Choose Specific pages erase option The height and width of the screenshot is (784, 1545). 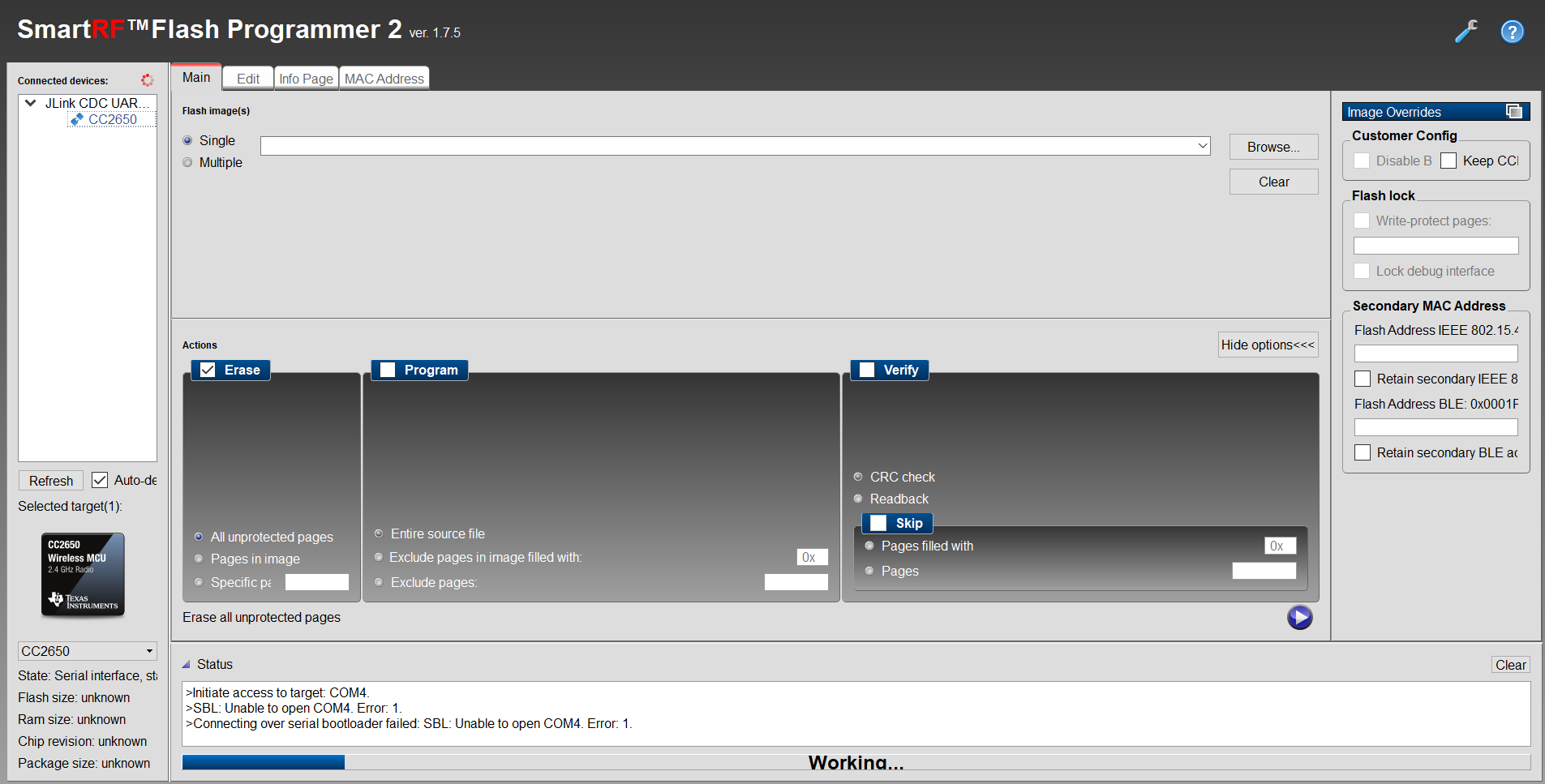pyautogui.click(x=199, y=582)
